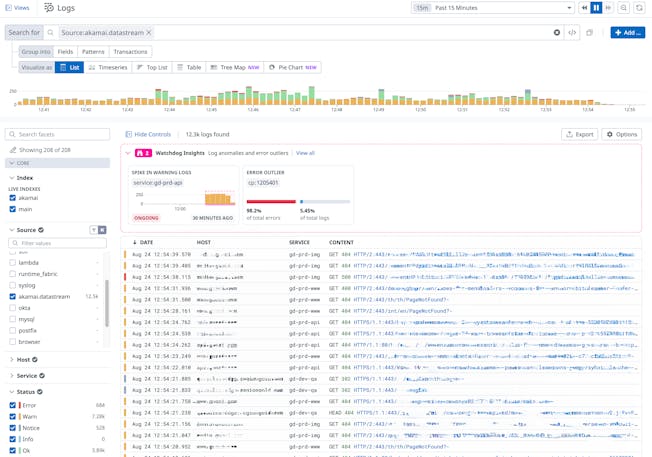Remove the Source:akamai.datastream filter

tap(148, 32)
